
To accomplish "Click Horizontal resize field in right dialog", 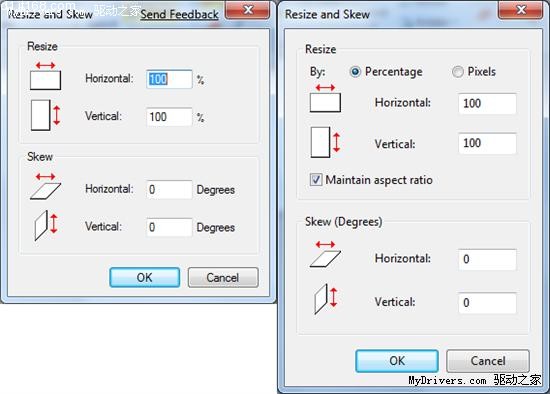I will click(487, 103).
